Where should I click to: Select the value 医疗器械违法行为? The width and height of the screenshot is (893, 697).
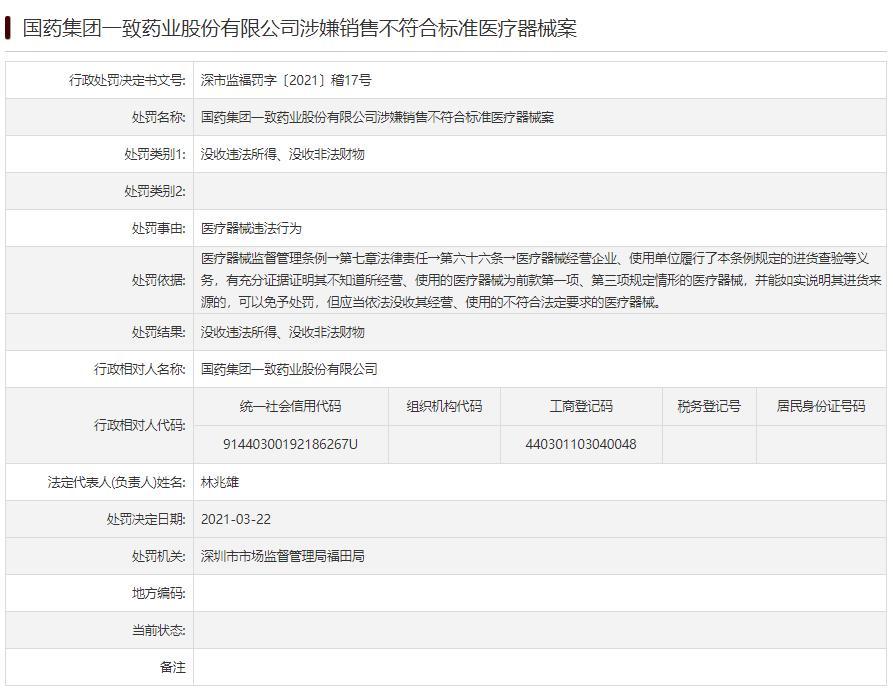(x=251, y=228)
